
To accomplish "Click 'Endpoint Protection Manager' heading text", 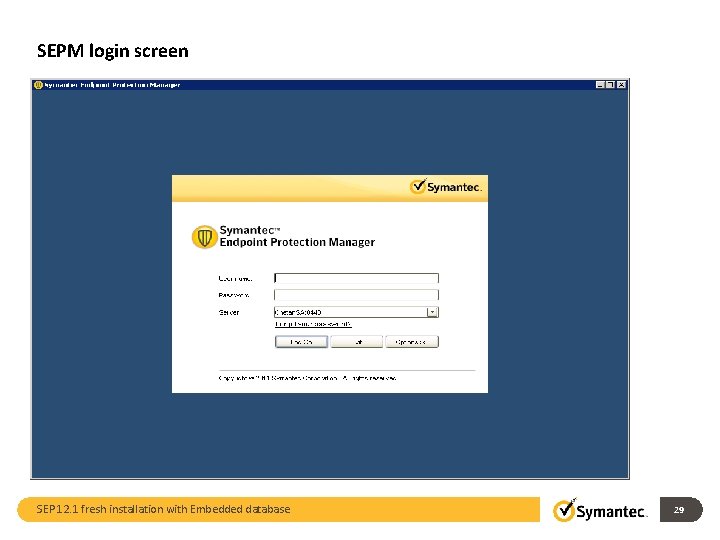I will click(x=297, y=242).
